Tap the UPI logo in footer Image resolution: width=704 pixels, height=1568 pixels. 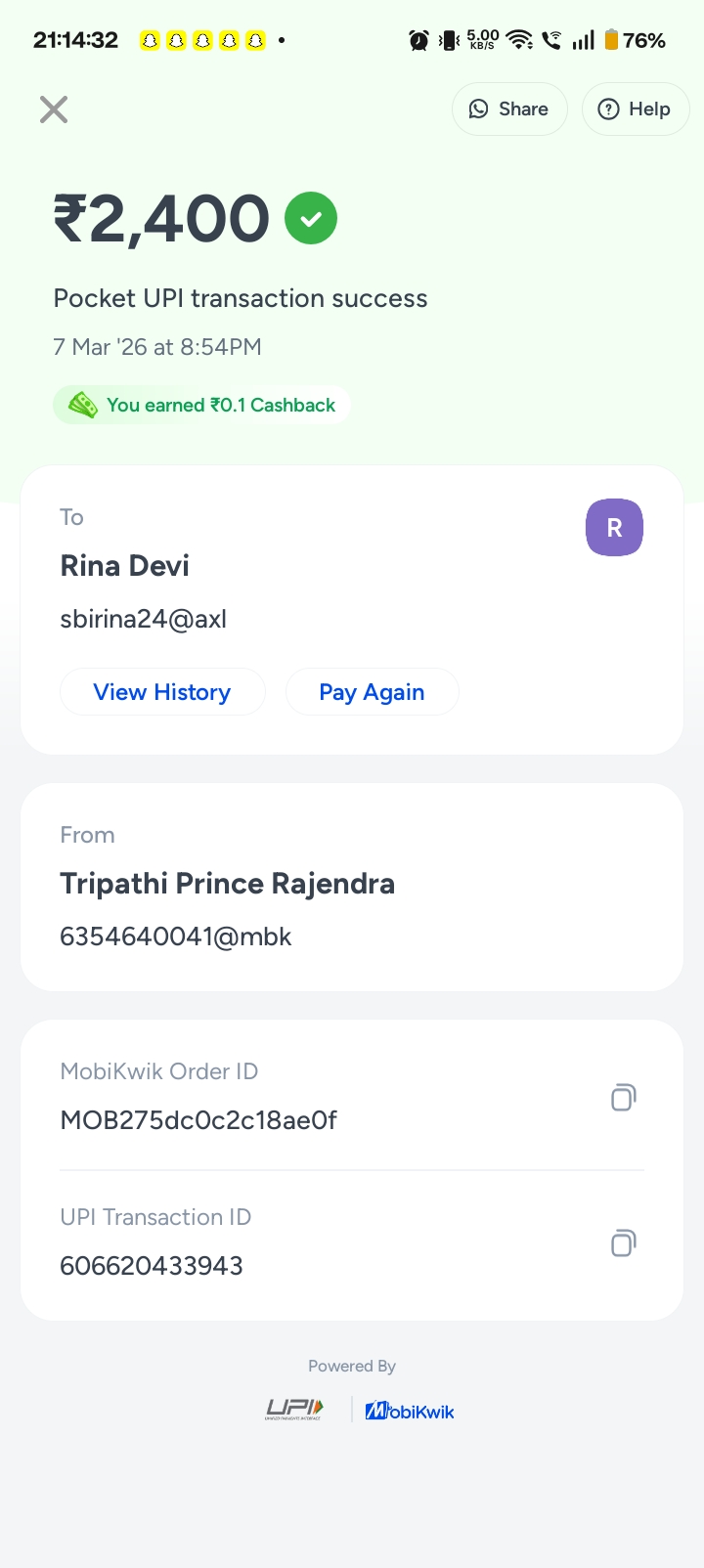tap(294, 1410)
